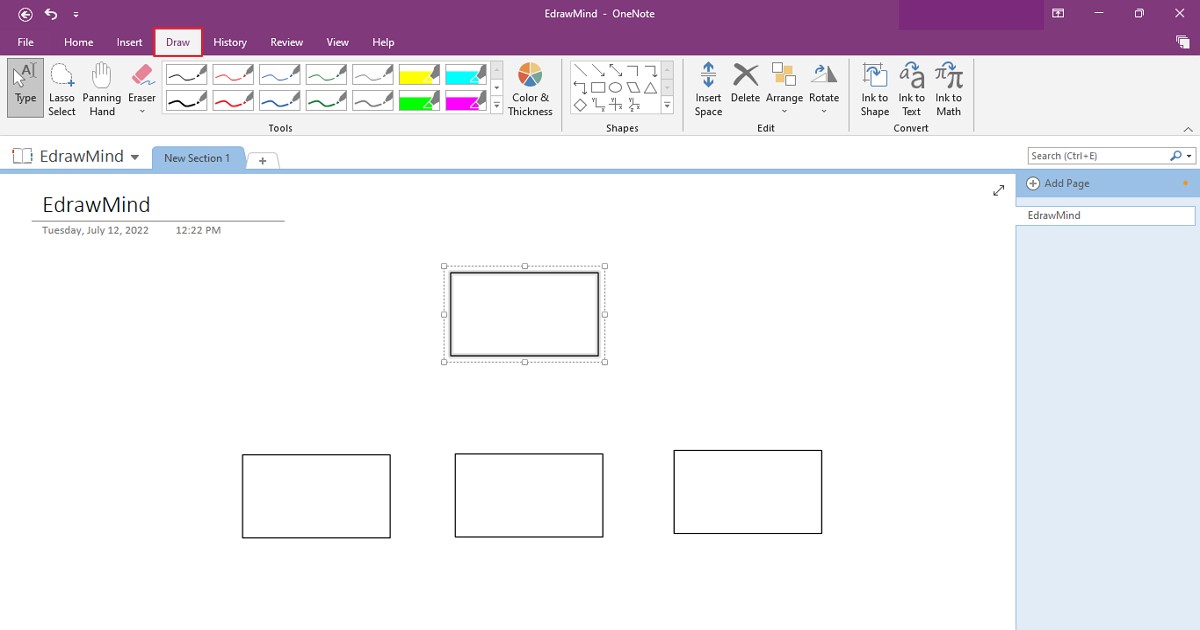Switch to the Home tab

[x=79, y=42]
